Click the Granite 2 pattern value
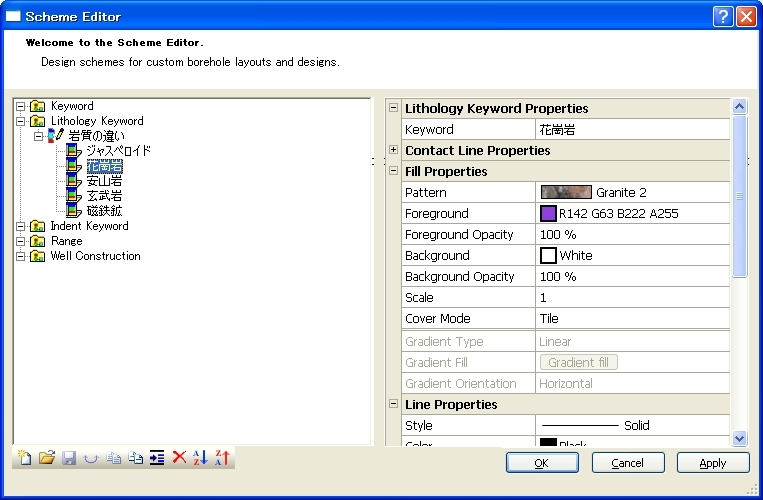The height and width of the screenshot is (500, 763). click(620, 192)
